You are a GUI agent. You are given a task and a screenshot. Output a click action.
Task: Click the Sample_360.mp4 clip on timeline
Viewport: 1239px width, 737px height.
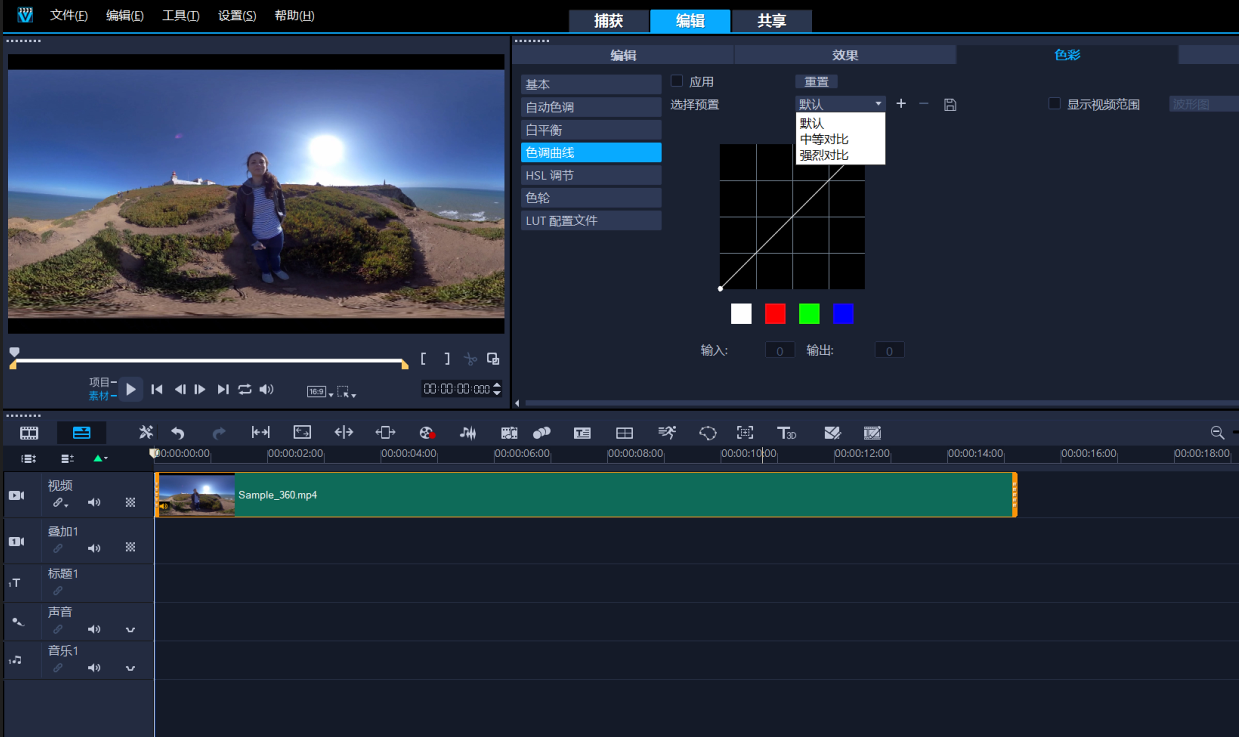tap(600, 495)
